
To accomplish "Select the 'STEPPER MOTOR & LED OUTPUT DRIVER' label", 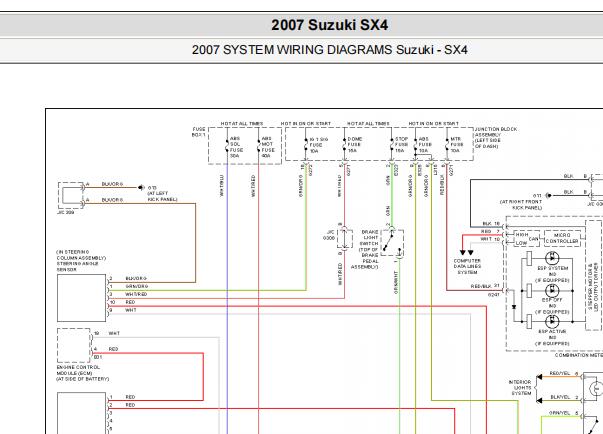I will 593,286.
